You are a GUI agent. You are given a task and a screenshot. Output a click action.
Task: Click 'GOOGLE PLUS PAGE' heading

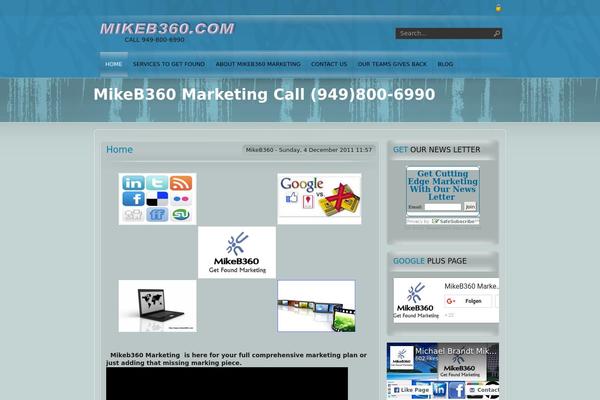430,261
